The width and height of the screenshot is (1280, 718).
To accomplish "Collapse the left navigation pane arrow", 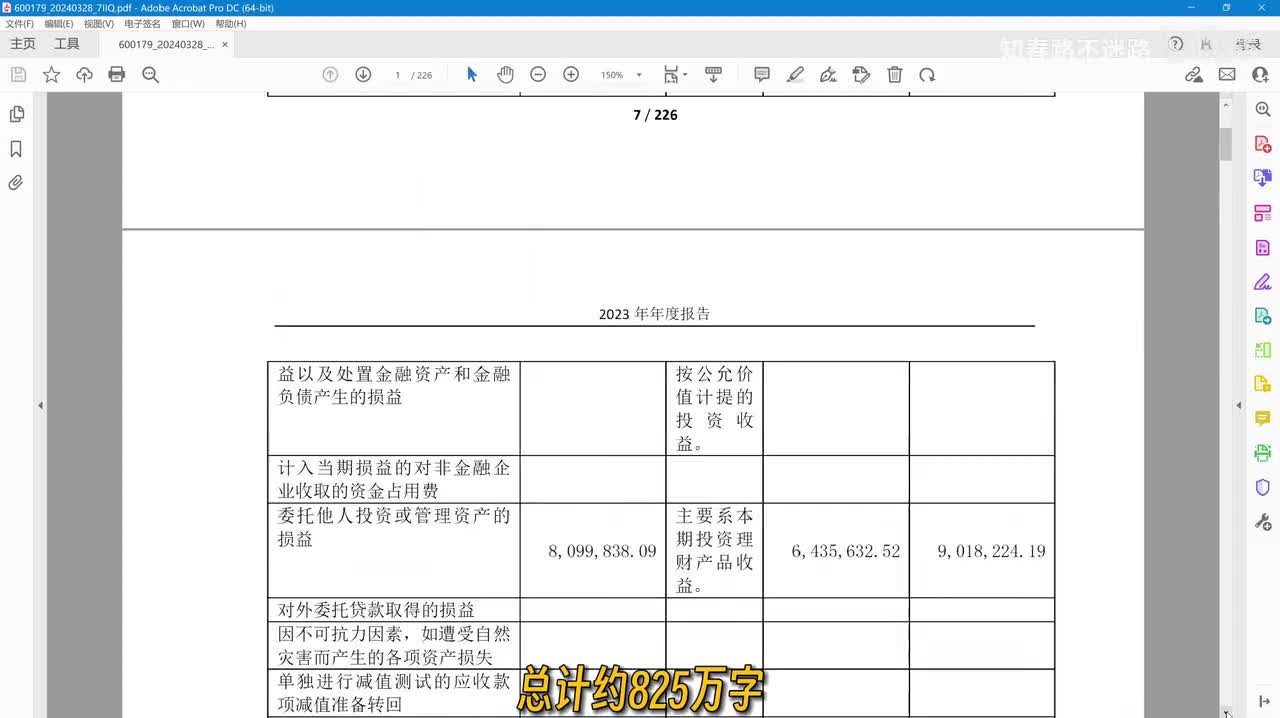I will click(40, 405).
